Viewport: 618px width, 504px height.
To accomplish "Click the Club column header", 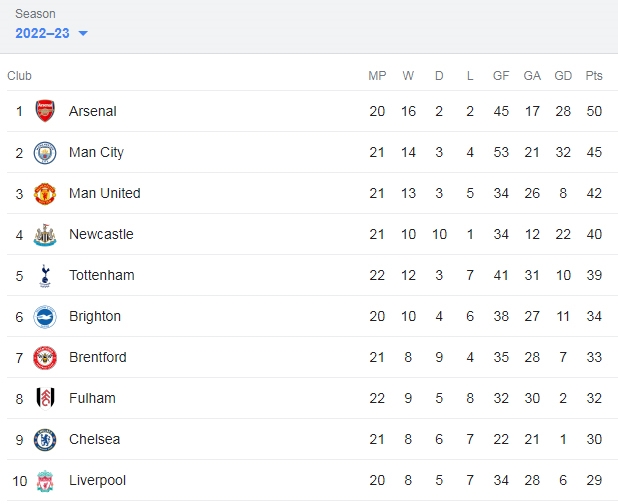I will [20, 75].
